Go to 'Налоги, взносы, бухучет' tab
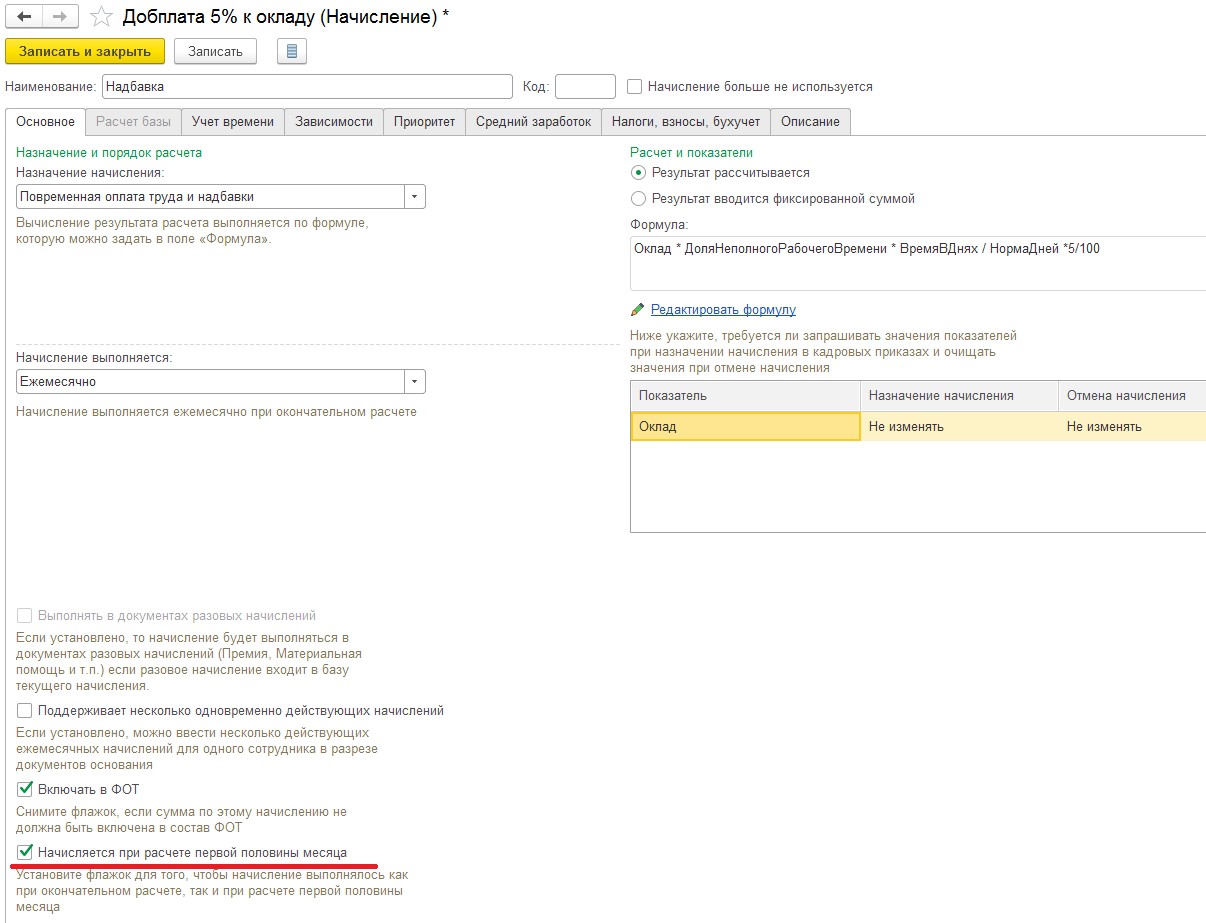 (686, 122)
